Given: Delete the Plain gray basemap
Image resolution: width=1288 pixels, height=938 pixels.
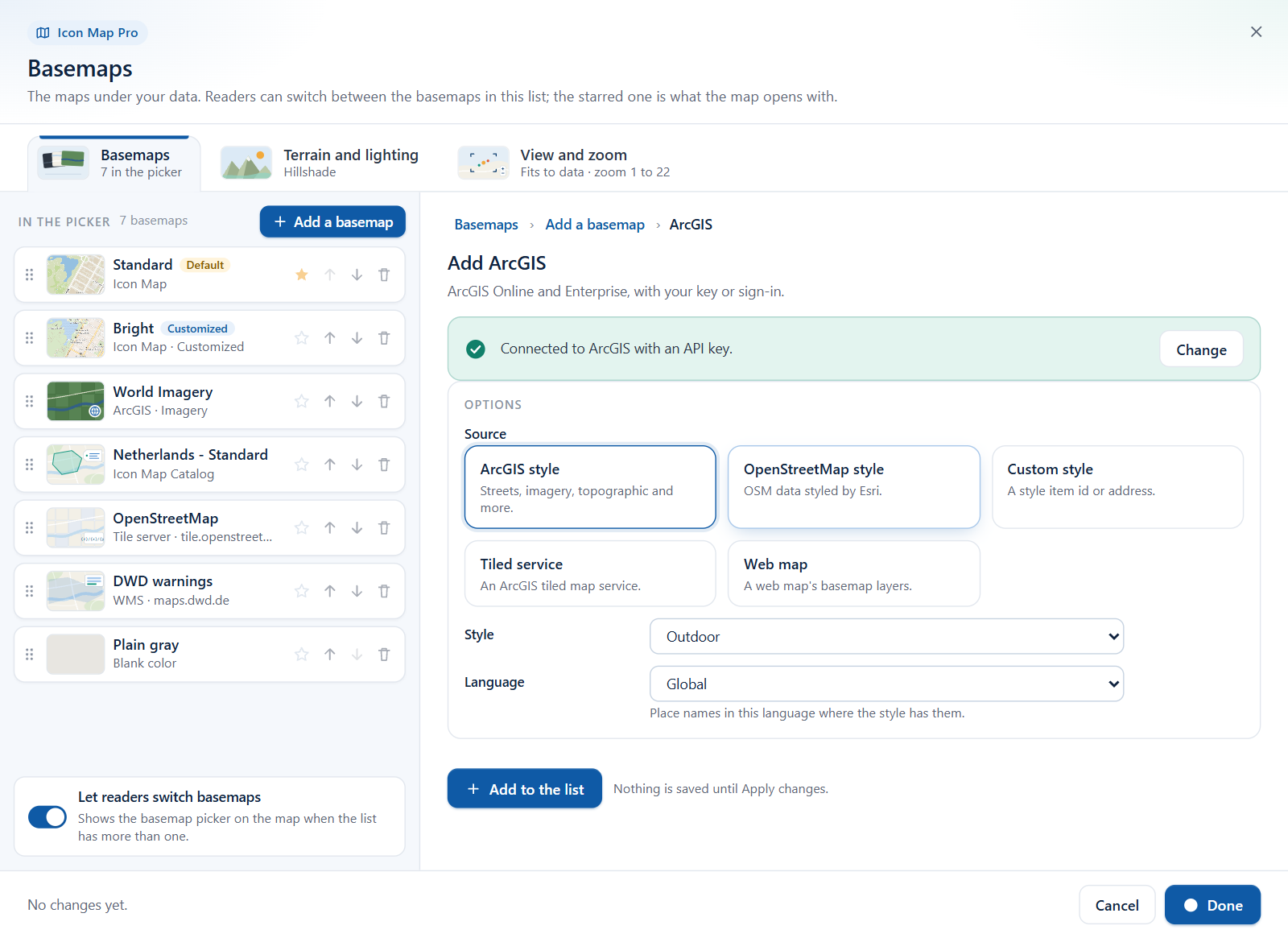Looking at the screenshot, I should point(384,654).
